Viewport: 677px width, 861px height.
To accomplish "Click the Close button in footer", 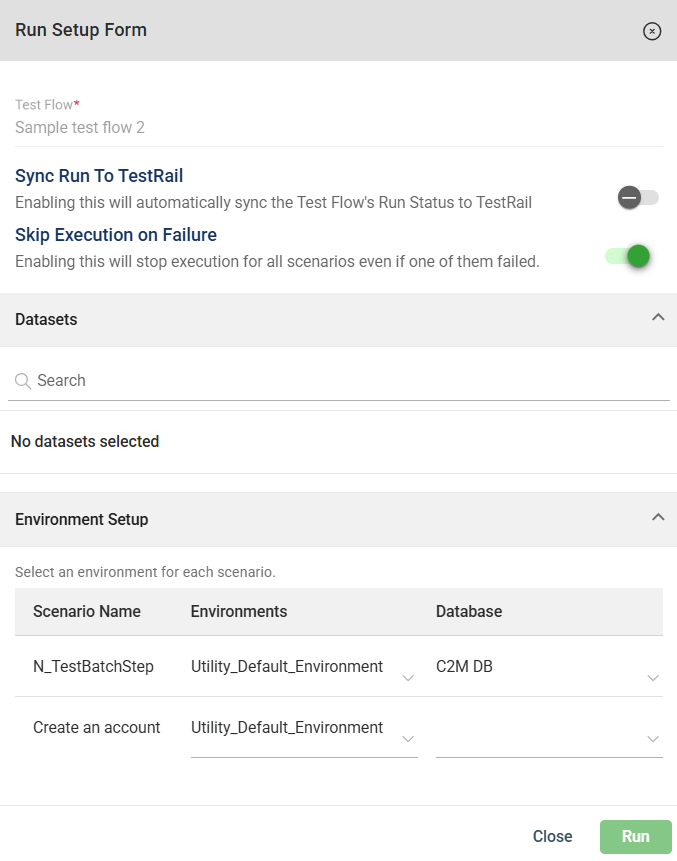I will click(552, 836).
